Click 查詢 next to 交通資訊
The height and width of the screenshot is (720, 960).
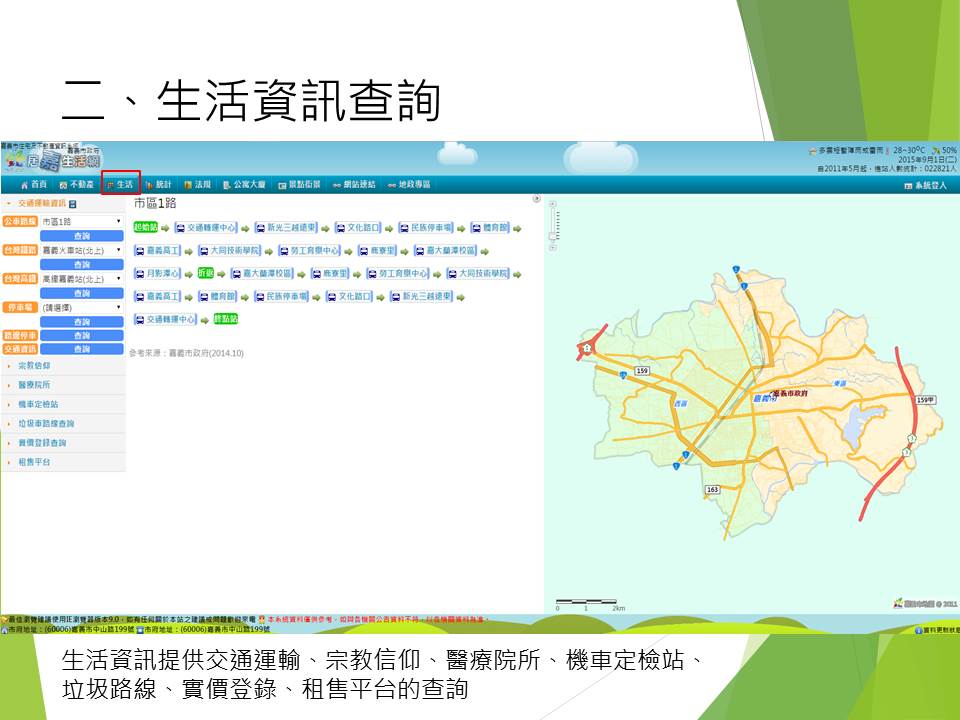82,350
